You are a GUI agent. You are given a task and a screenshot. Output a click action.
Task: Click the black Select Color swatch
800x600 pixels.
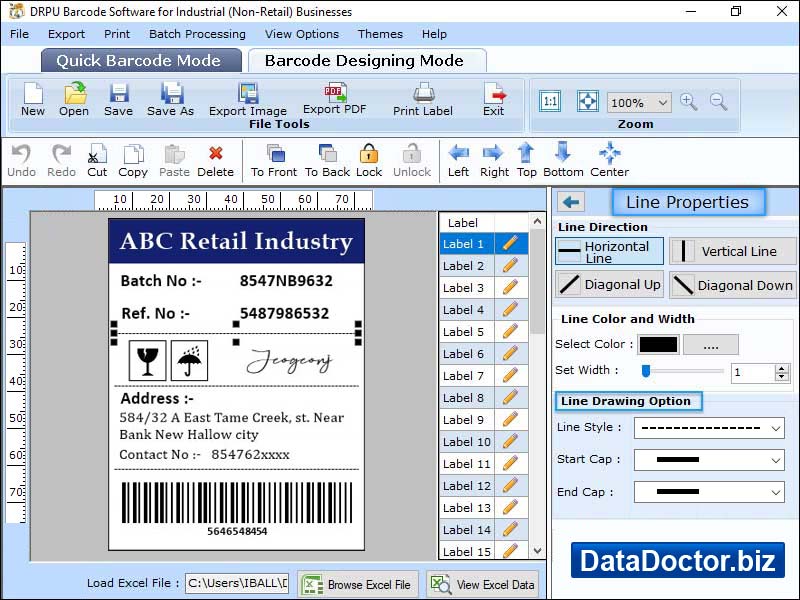coord(659,345)
